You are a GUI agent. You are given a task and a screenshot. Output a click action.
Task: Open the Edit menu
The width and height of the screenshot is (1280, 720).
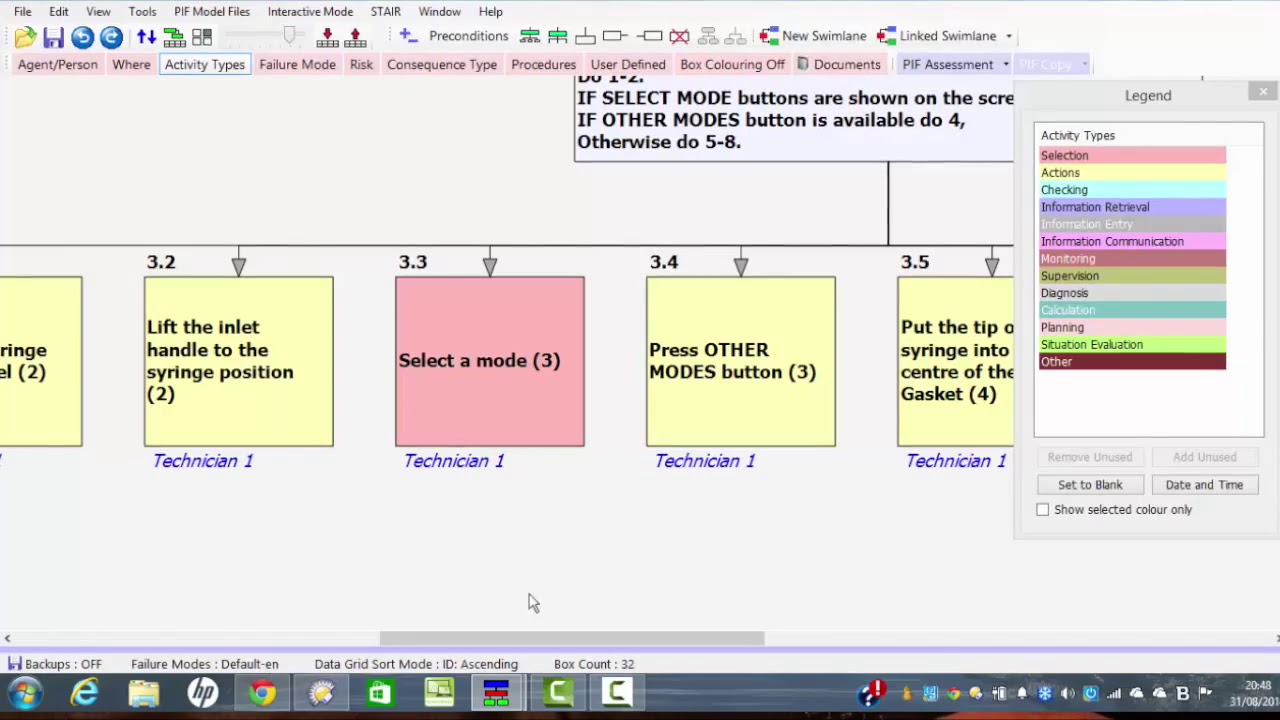(59, 11)
